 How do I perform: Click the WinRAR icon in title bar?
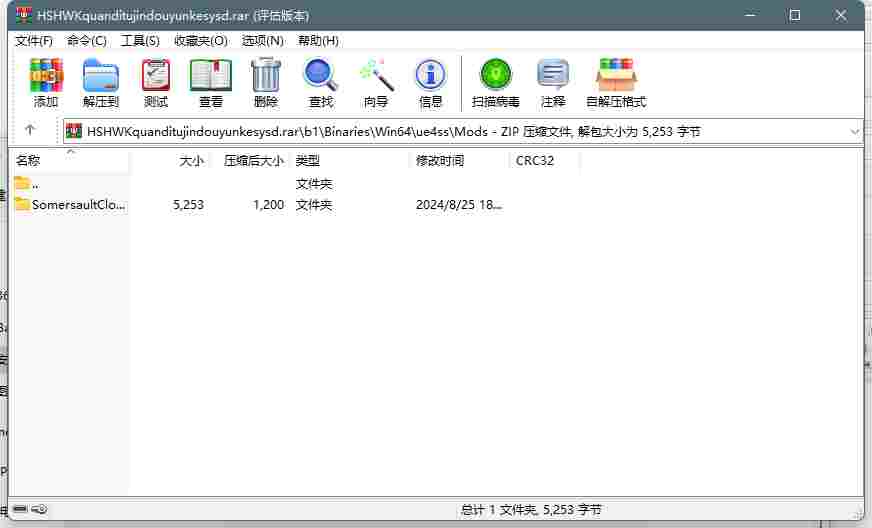24,15
